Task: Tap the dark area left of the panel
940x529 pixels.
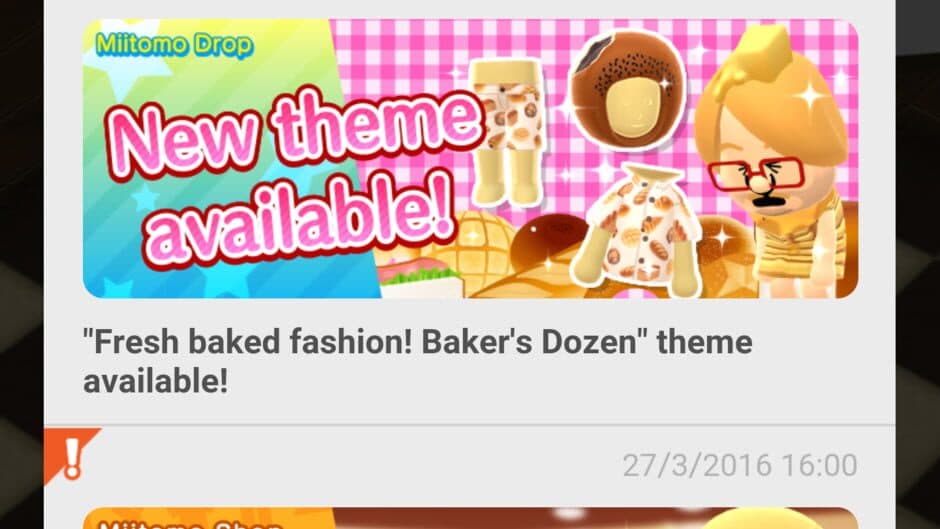Action: [x=22, y=264]
